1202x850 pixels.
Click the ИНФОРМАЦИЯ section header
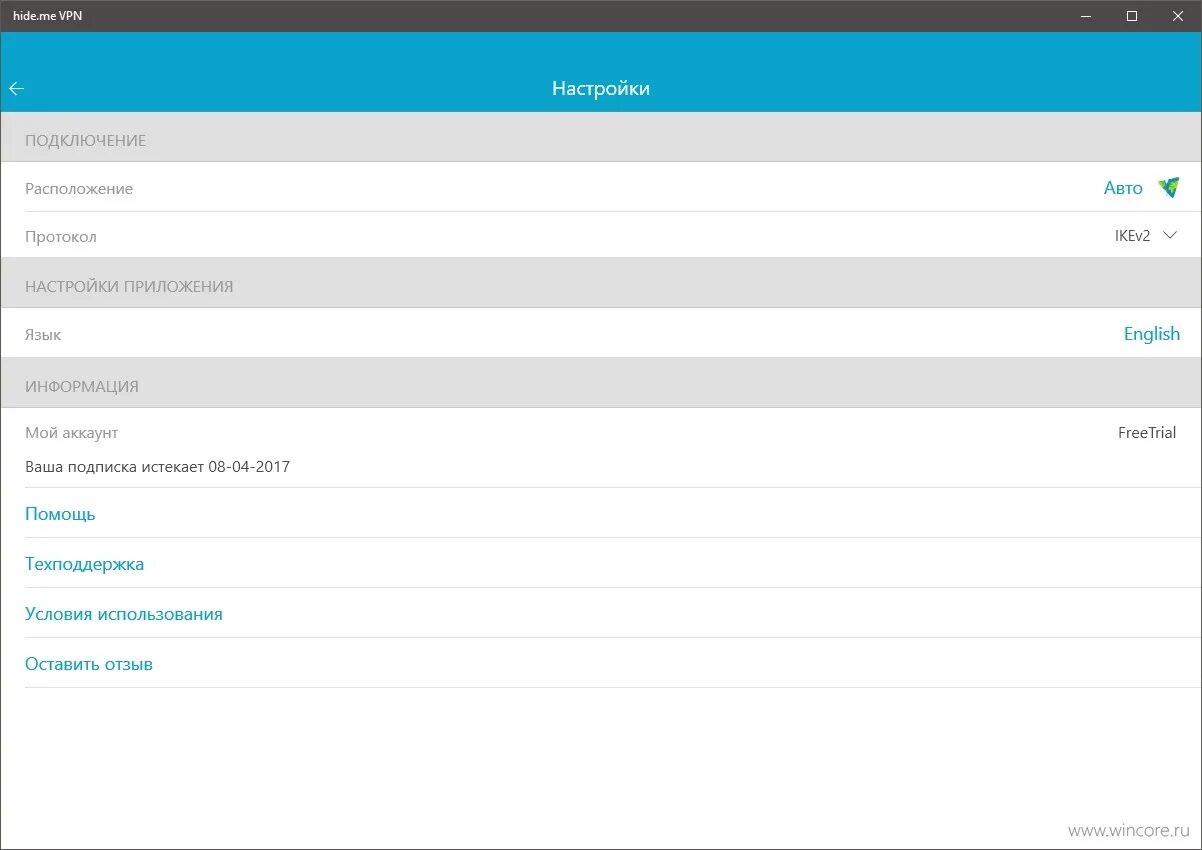point(82,387)
